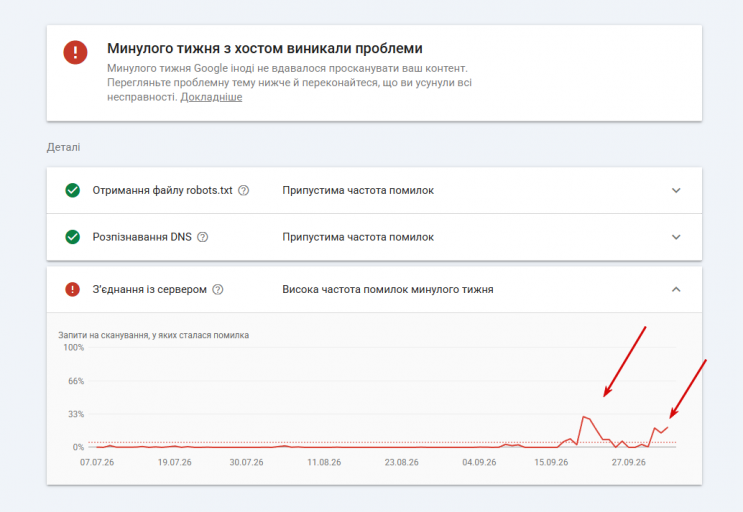Click the heading Минулого тижня з хостом виникали проблеми
Viewport: 743px width, 512px height.
tap(264, 48)
